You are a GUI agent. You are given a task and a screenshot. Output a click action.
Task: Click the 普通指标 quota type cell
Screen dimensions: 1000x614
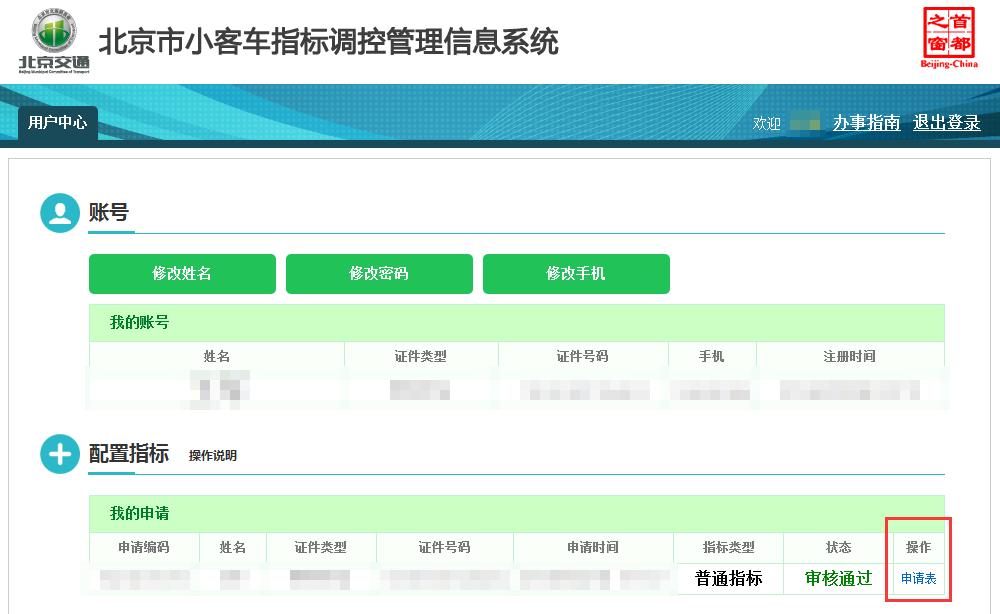[x=728, y=579]
